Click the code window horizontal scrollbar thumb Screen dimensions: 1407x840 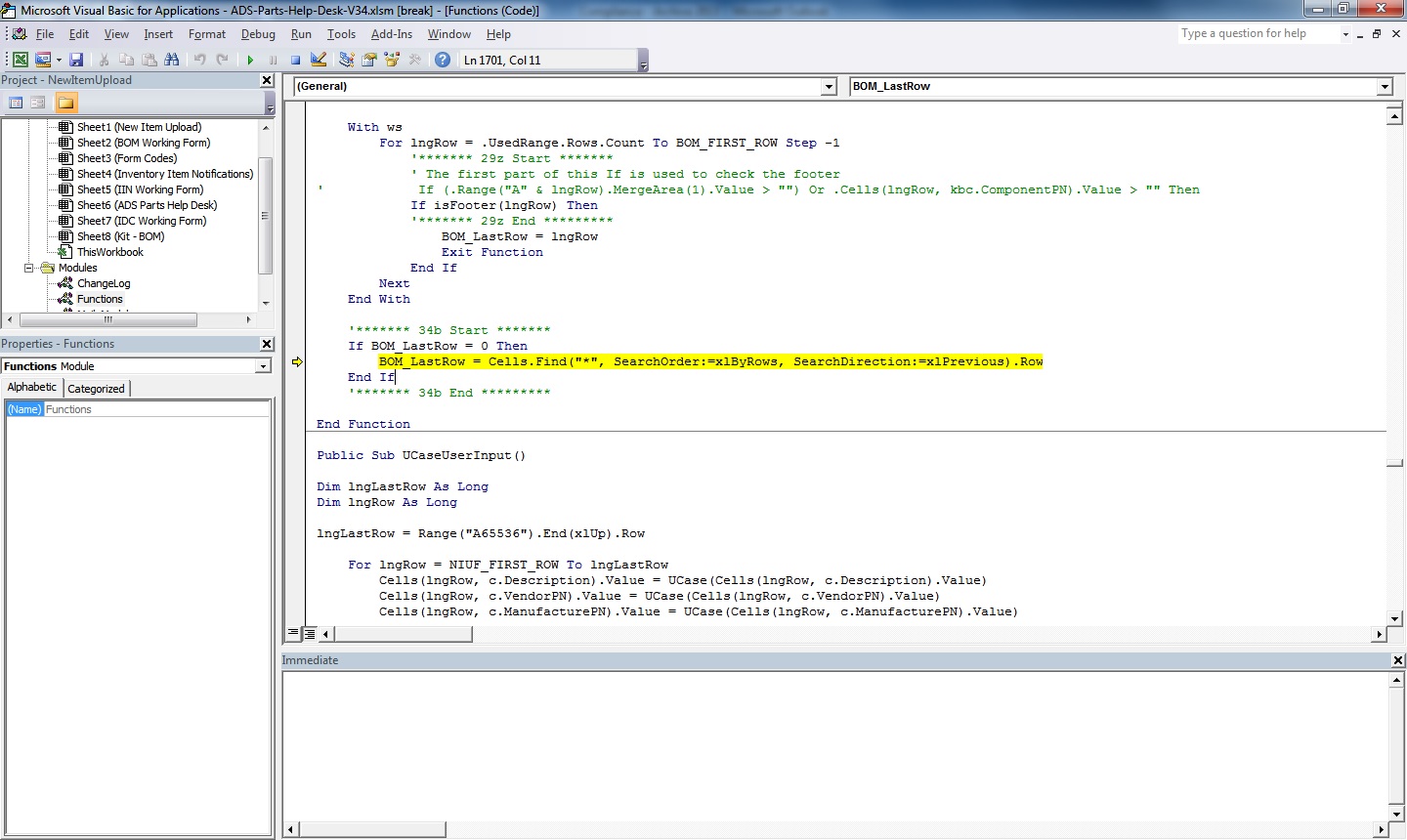[x=403, y=634]
